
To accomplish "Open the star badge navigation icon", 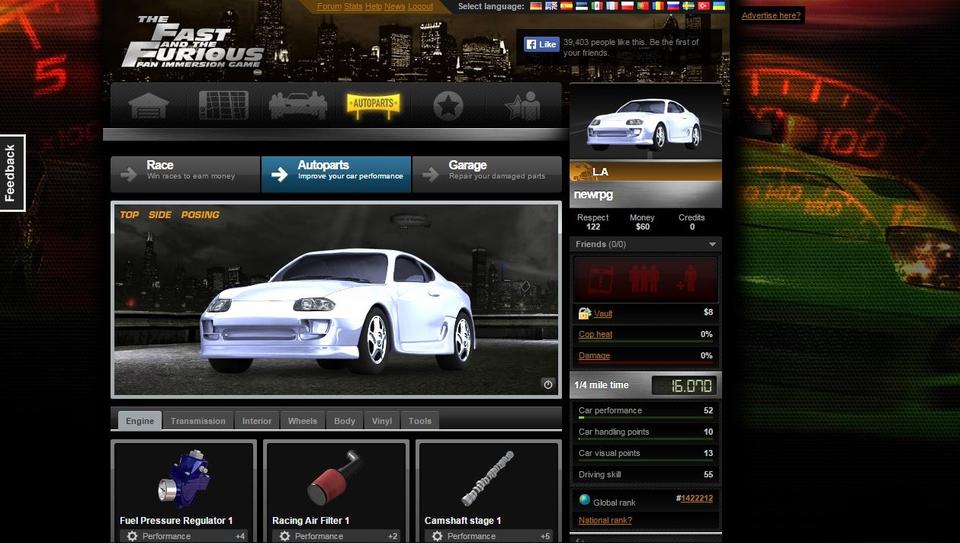I will click(x=448, y=106).
